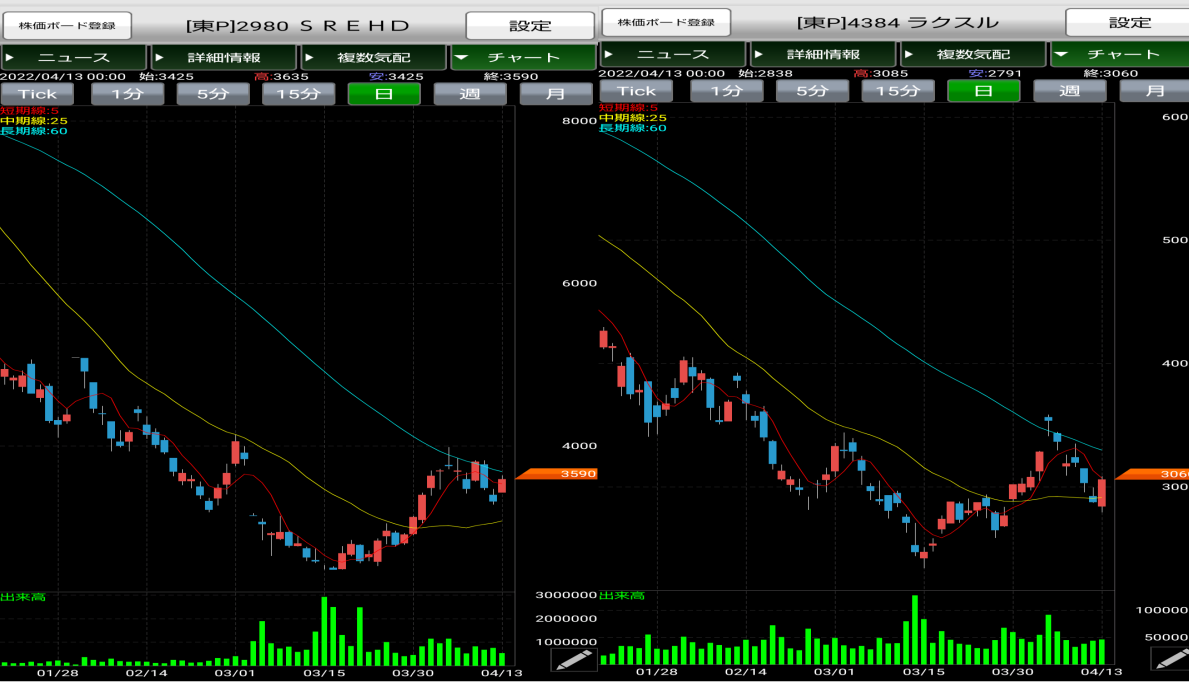1189x682 pixels.
Task: Expand 詳細情報 section in SREHD panel
Action: pyautogui.click(x=223, y=57)
